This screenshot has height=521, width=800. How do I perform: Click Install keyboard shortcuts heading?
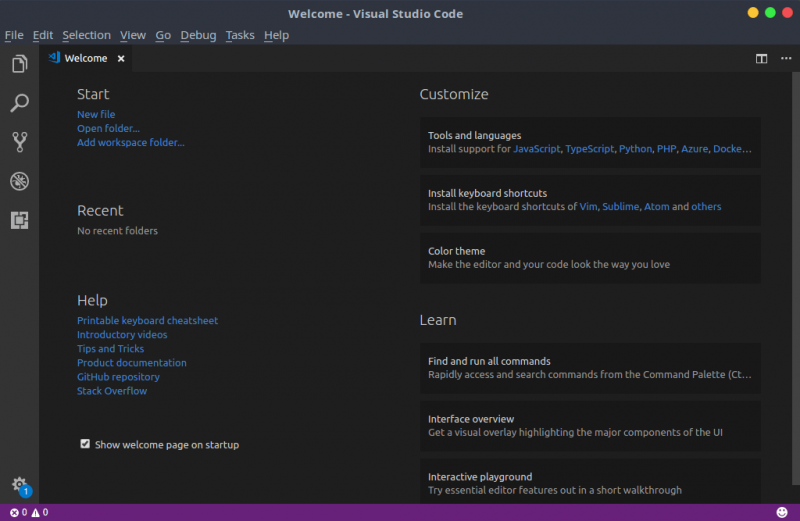pyautogui.click(x=487, y=193)
